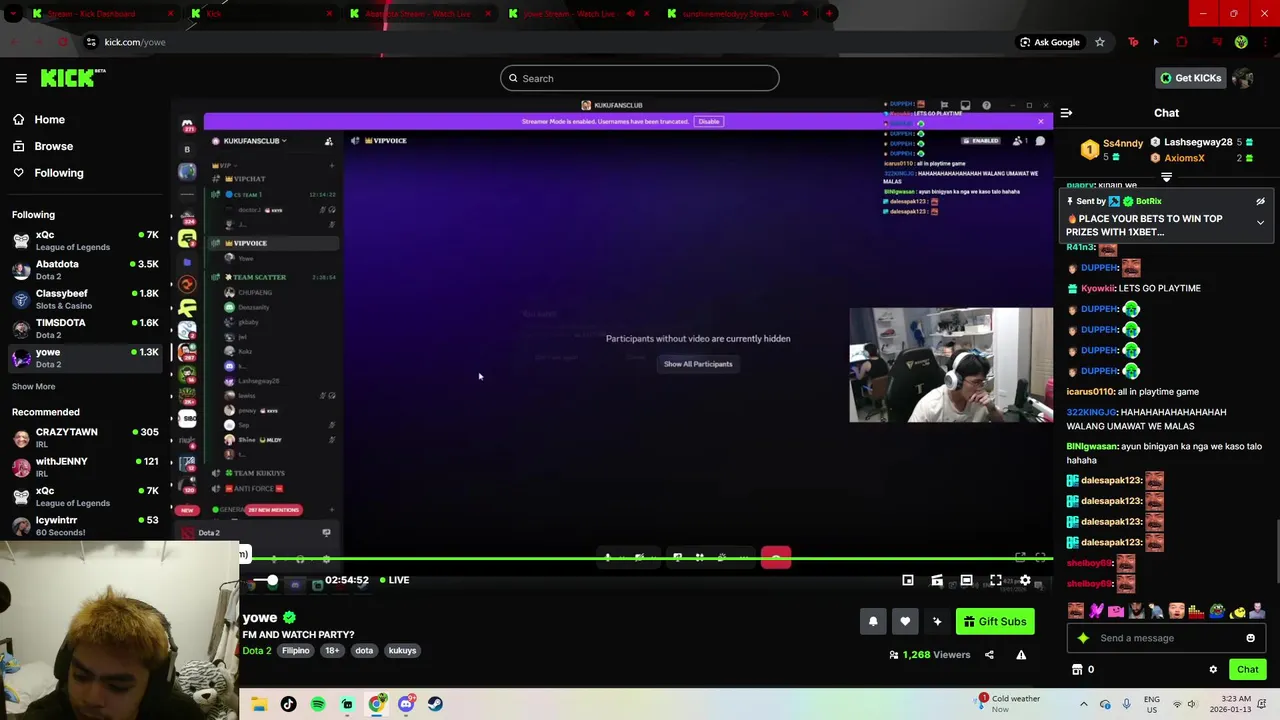Click the Ask Google button

pos(1050,42)
